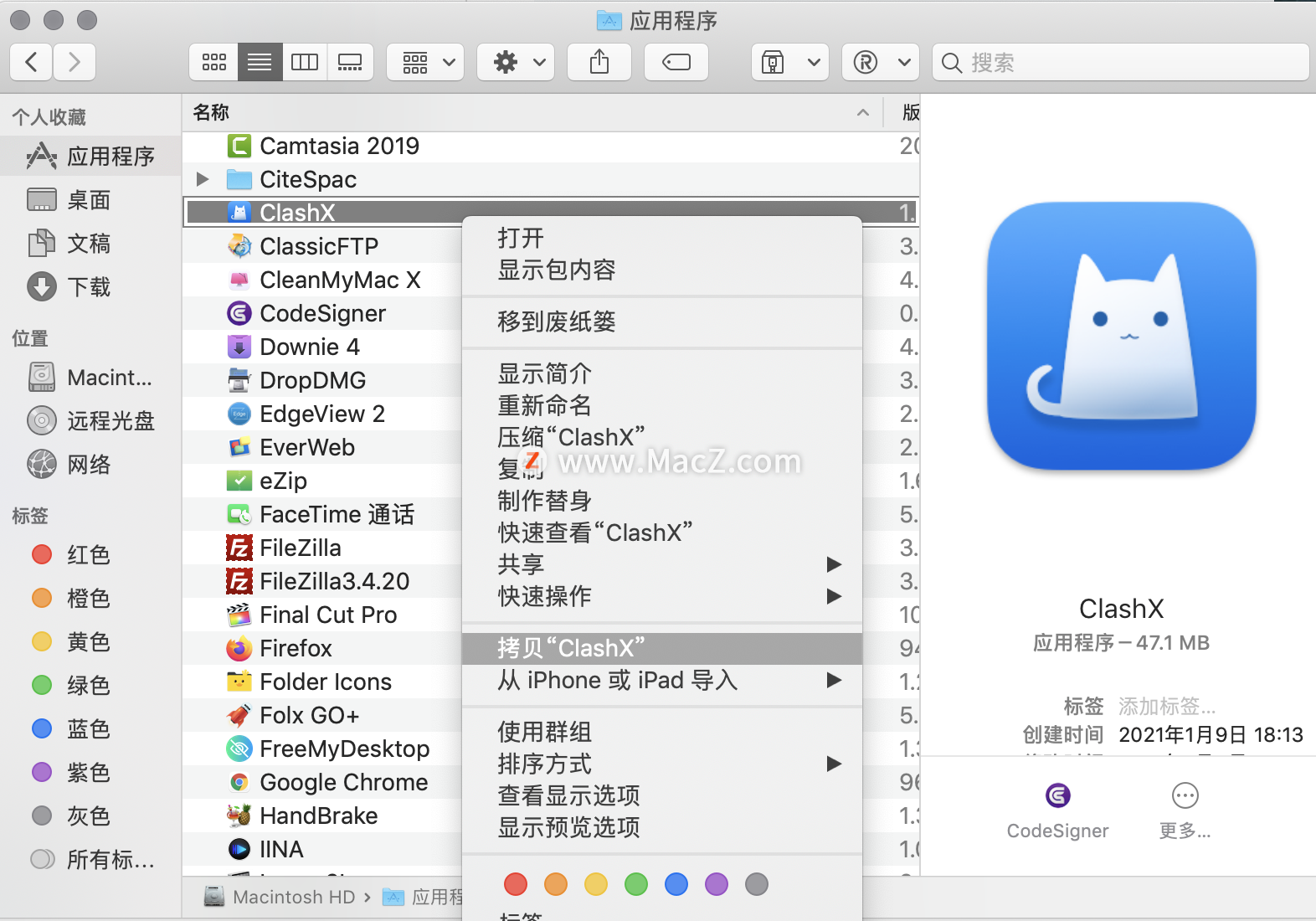Screen dimensions: 1316x921
Task: Choose 拷贝“ClashX” from the context menu
Action: [x=662, y=648]
